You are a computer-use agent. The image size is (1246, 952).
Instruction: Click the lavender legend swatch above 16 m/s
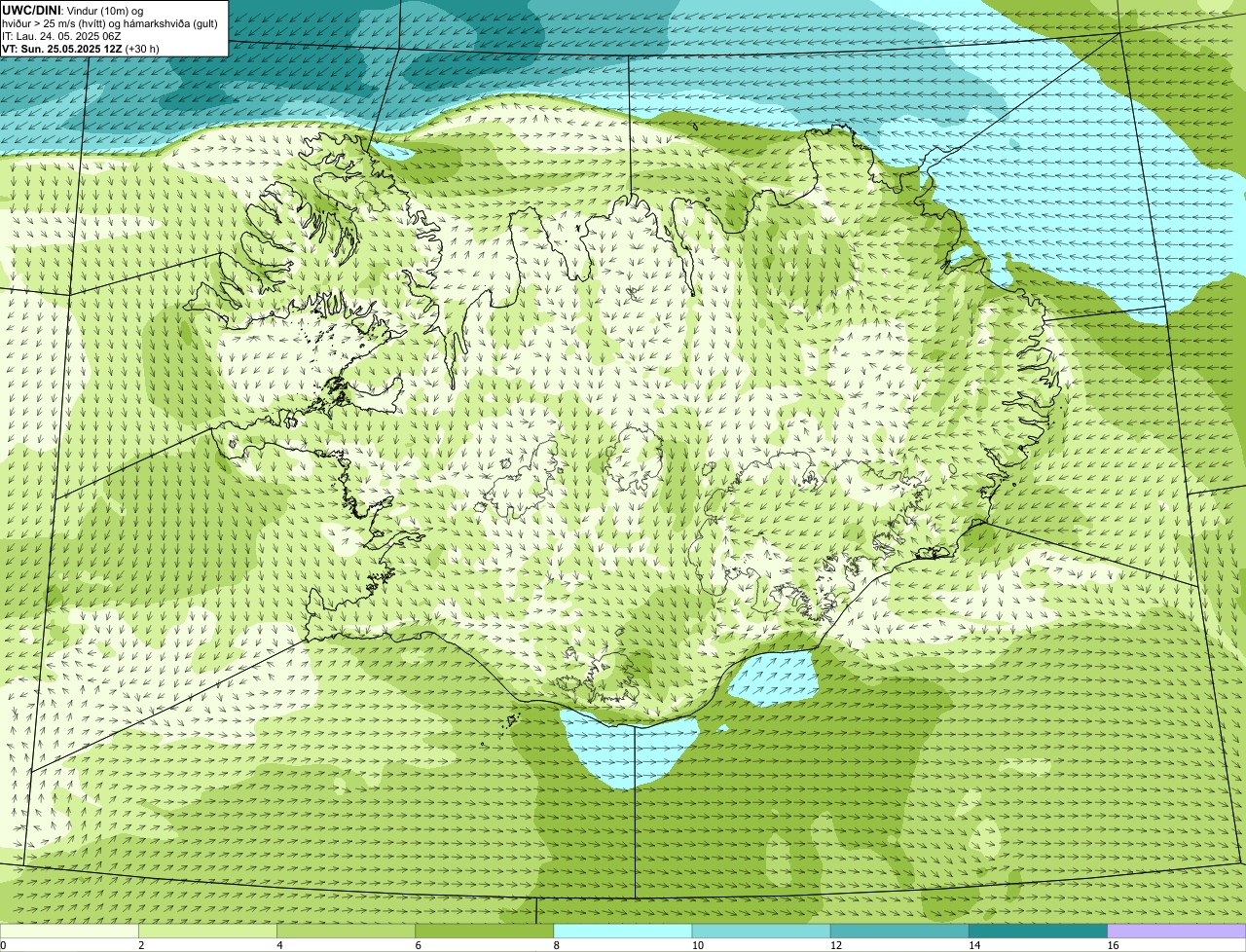coord(1177,932)
